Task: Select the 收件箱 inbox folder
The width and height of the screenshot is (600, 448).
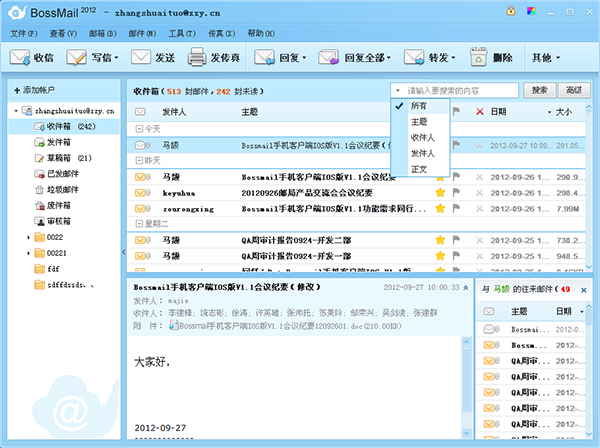Action: (x=64, y=126)
